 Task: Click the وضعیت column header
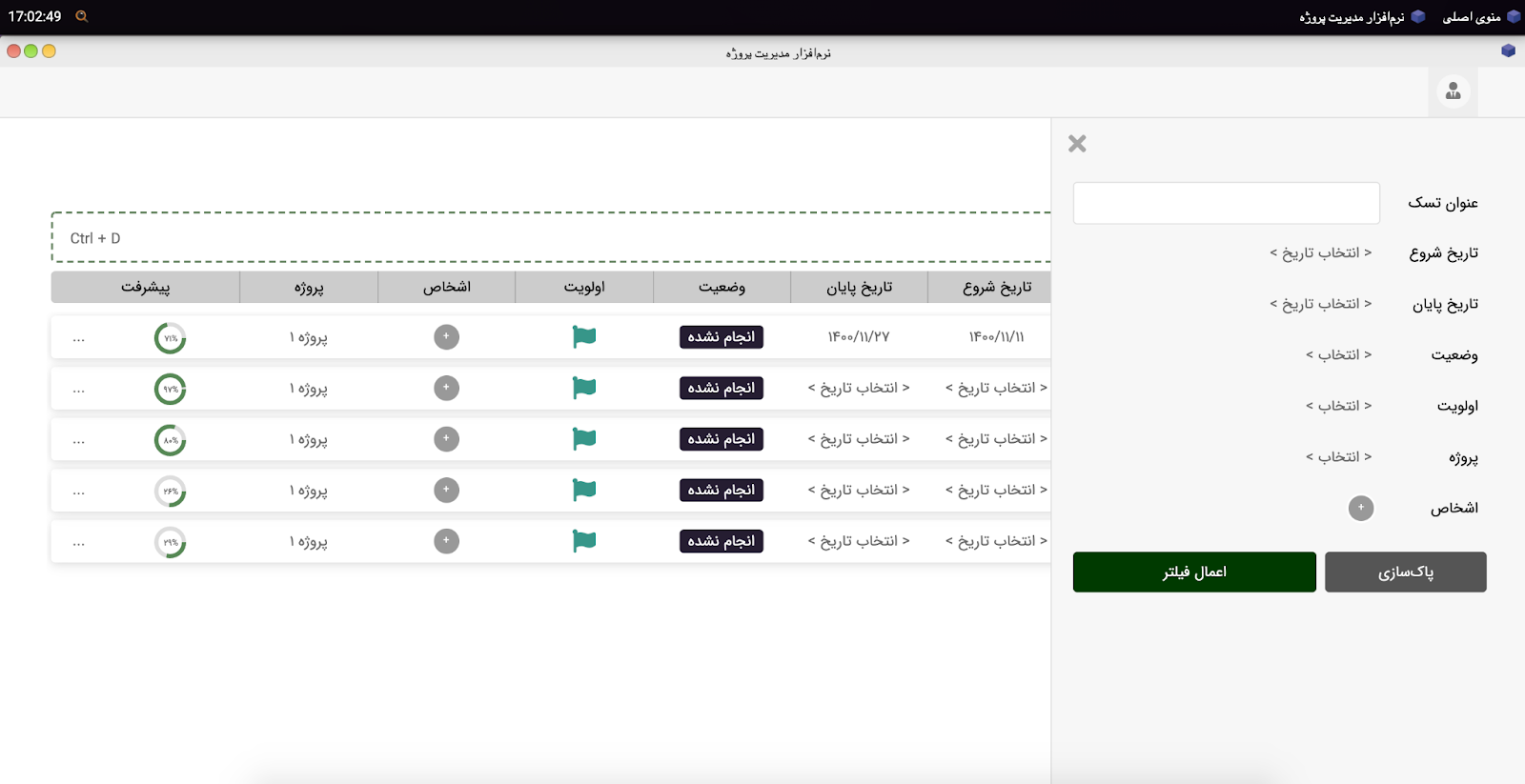click(x=722, y=287)
